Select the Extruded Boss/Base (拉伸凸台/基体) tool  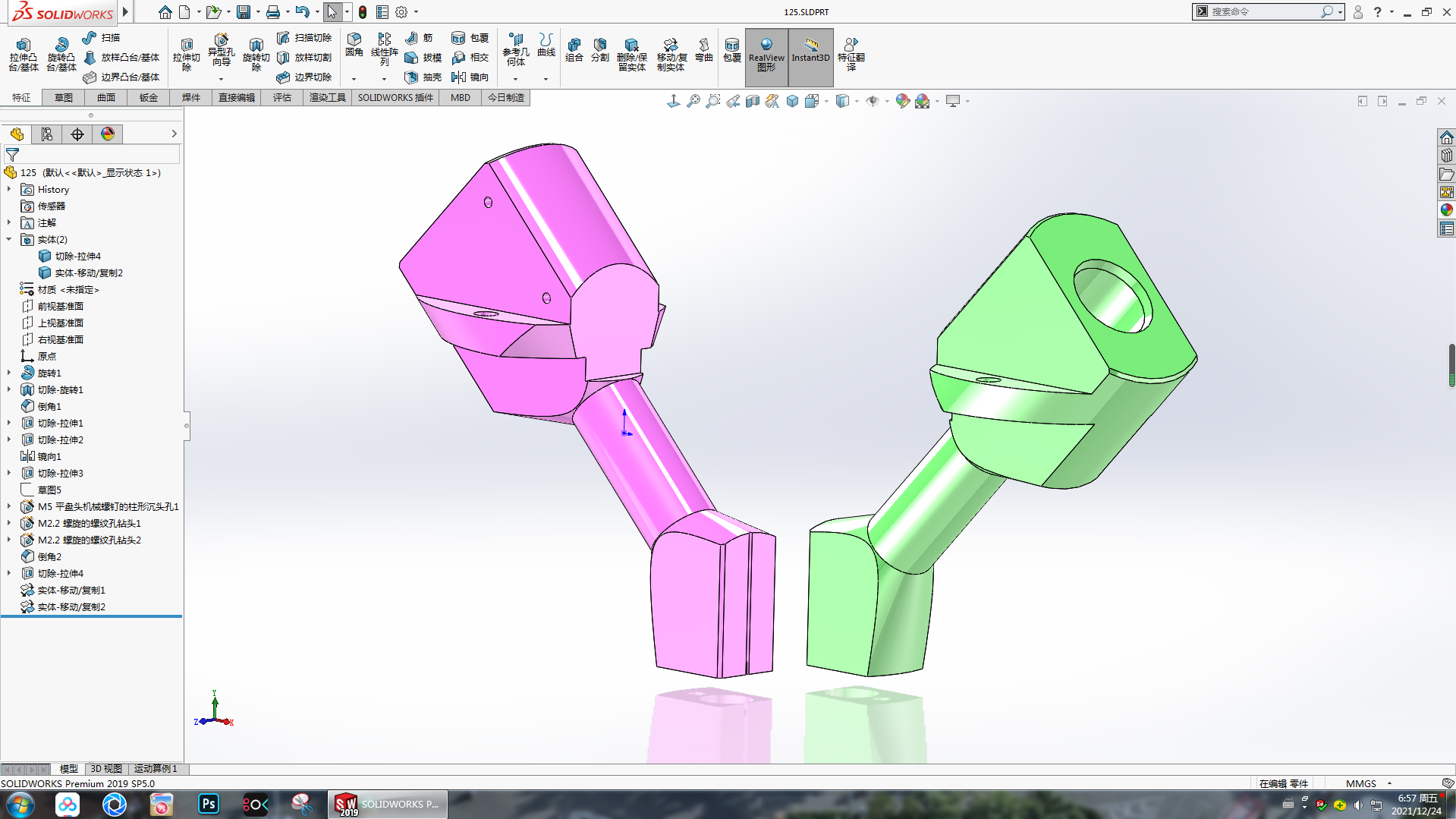[23, 55]
